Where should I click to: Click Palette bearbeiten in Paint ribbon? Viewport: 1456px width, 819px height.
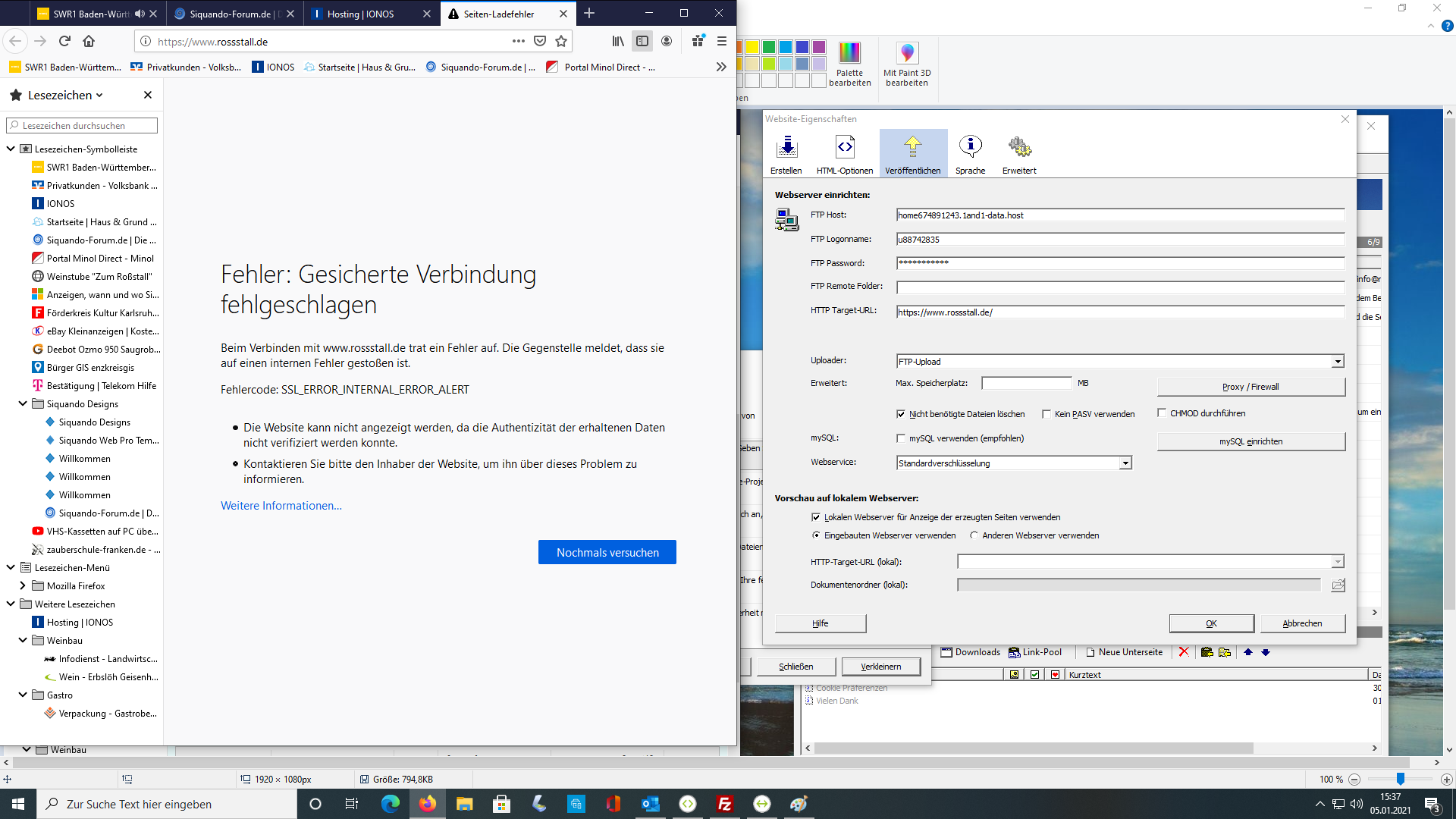pos(849,63)
